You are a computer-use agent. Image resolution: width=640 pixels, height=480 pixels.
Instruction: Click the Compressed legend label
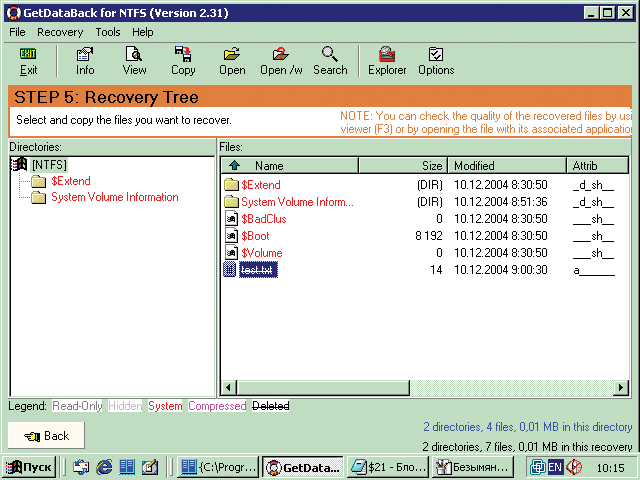[x=217, y=406]
